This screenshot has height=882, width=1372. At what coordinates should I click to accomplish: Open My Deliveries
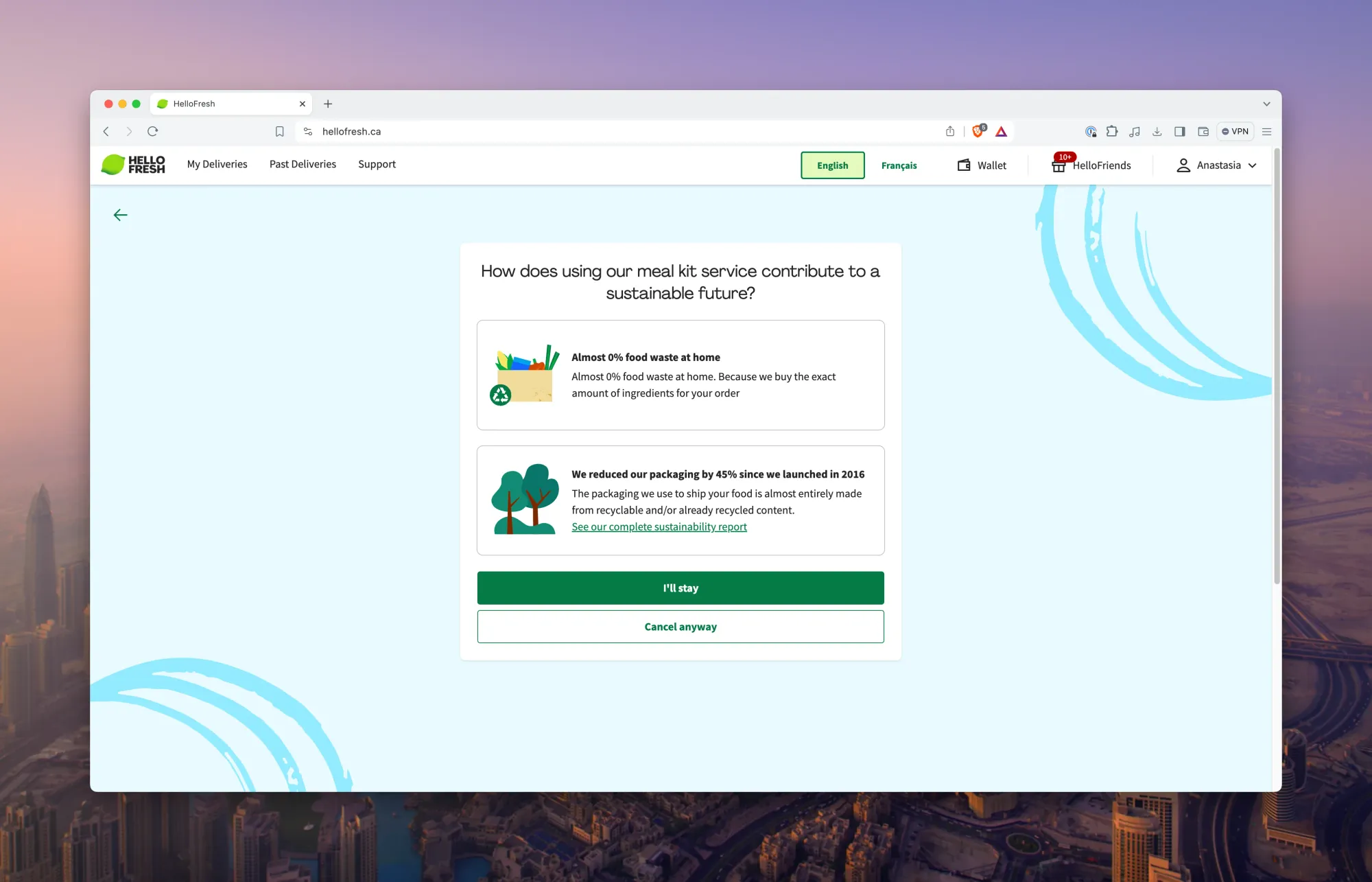[217, 164]
